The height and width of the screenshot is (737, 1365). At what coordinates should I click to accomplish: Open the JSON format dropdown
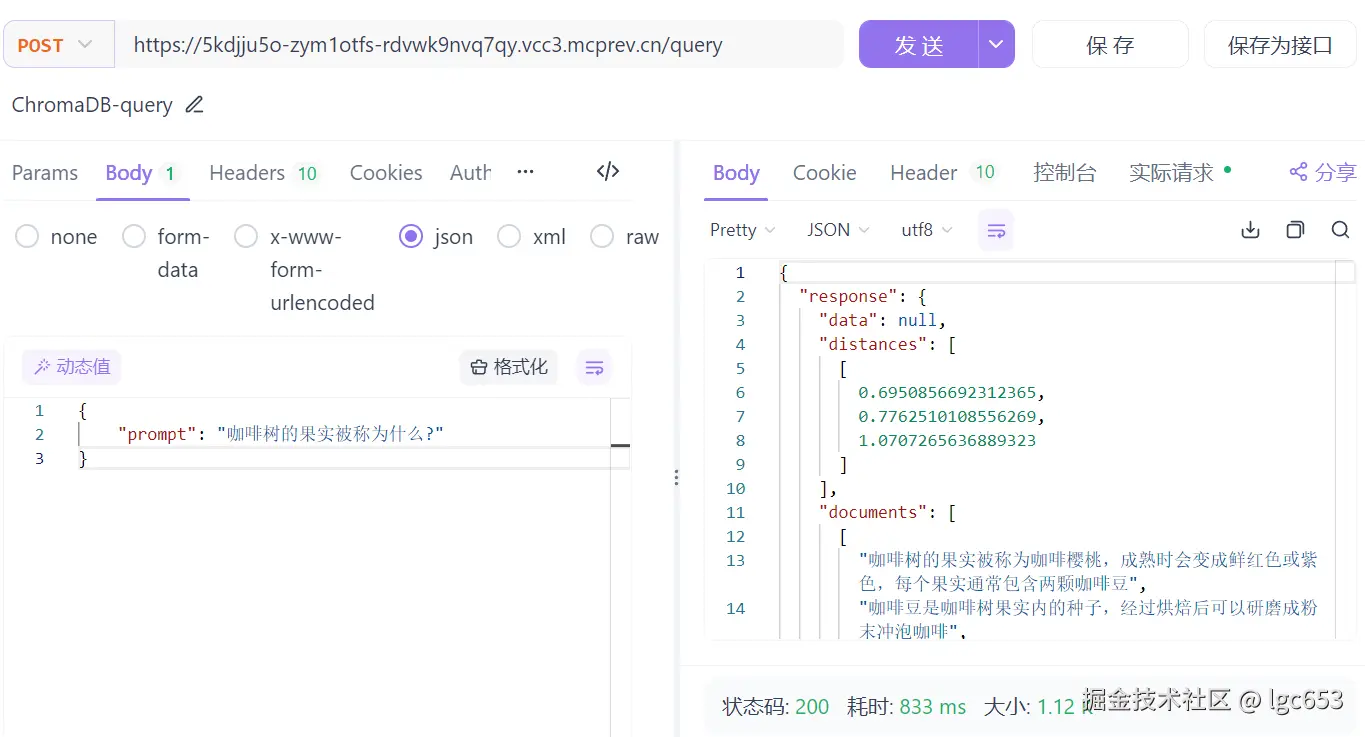click(x=839, y=230)
